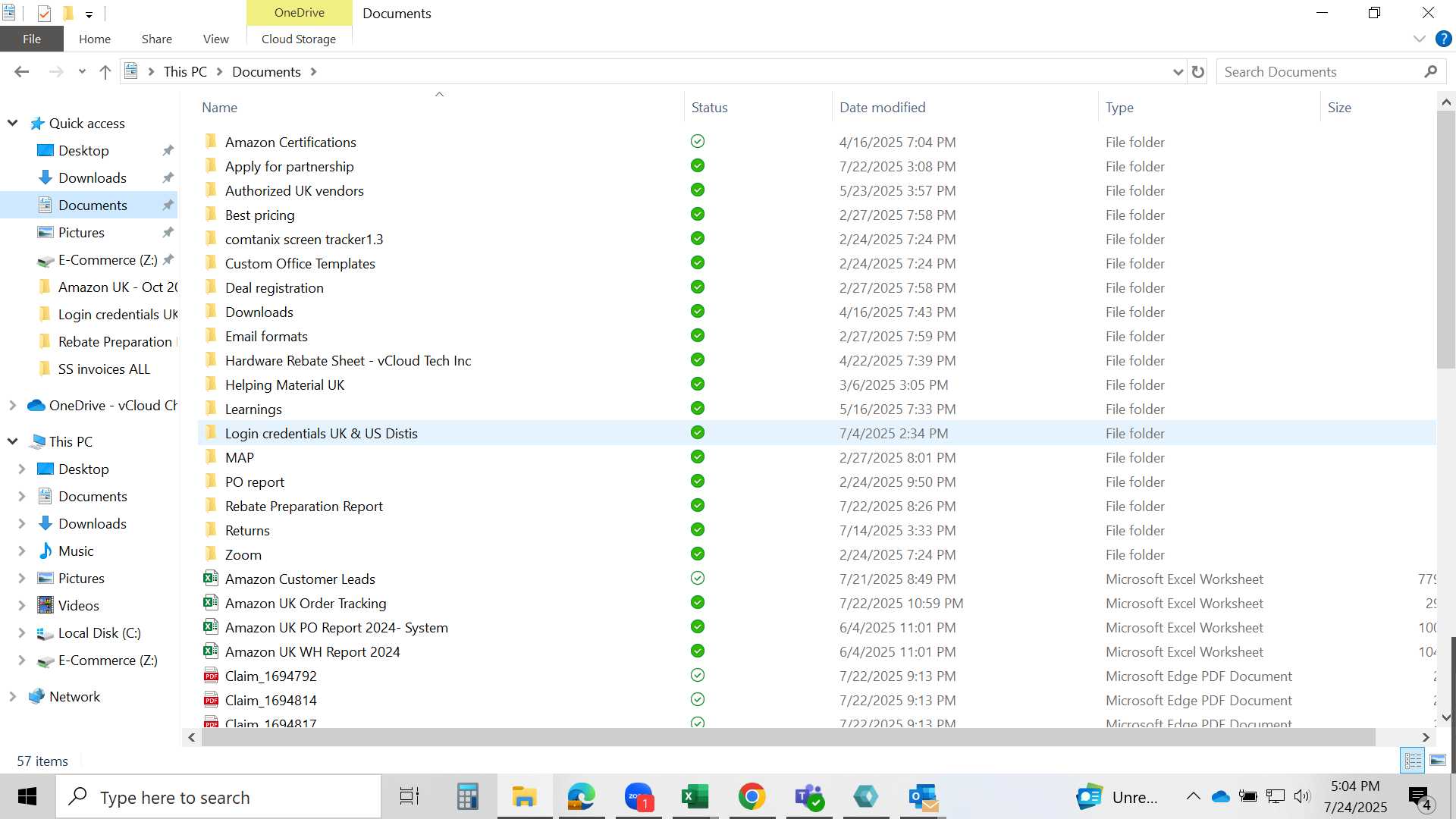Viewport: 1456px width, 819px height.
Task: Open the notification center icon
Action: click(1420, 798)
